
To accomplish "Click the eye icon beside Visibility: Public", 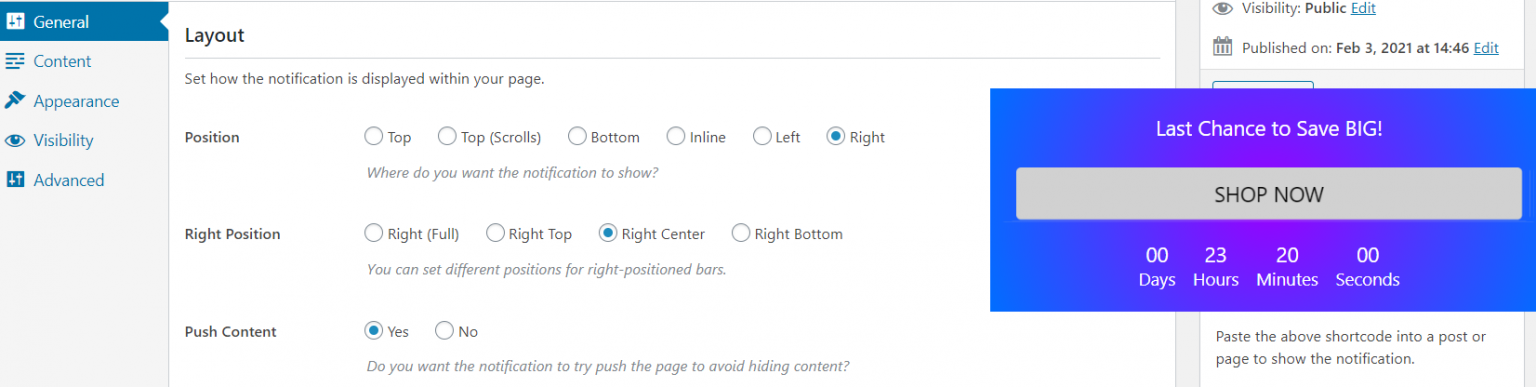I will [1222, 8].
